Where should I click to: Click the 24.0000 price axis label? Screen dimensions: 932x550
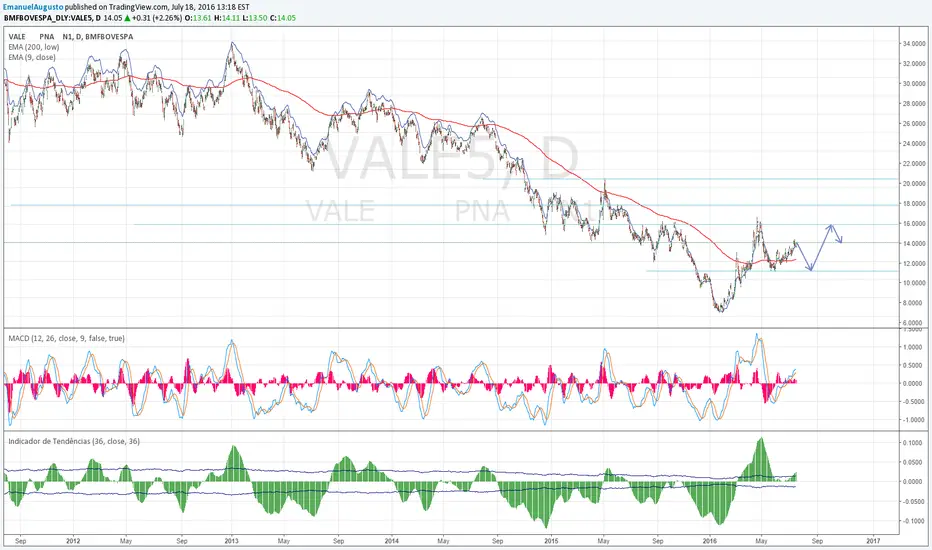point(914,143)
